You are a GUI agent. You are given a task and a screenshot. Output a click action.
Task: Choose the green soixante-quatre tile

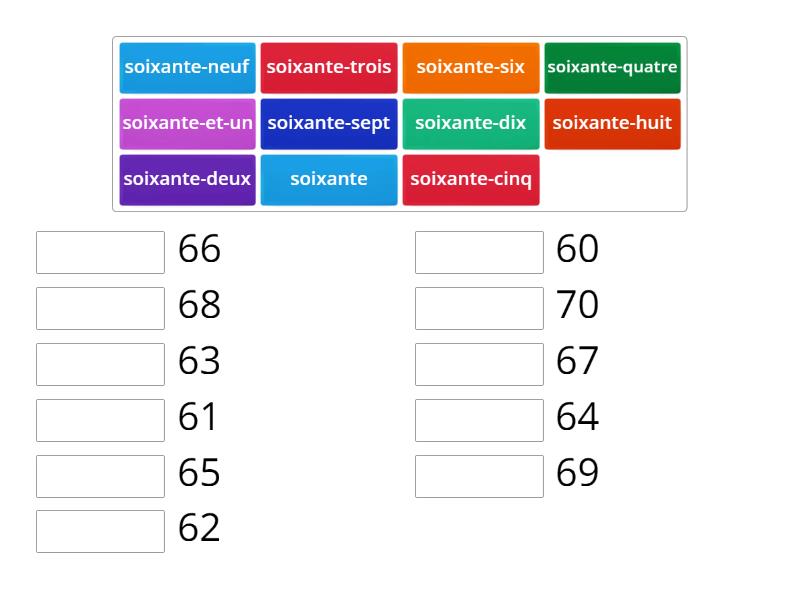coord(612,68)
